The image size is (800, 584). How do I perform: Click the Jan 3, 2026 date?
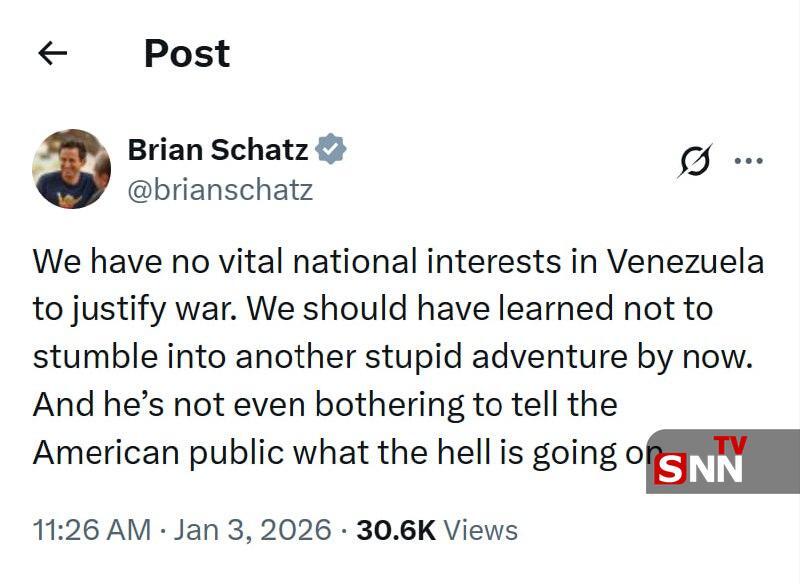252,529
